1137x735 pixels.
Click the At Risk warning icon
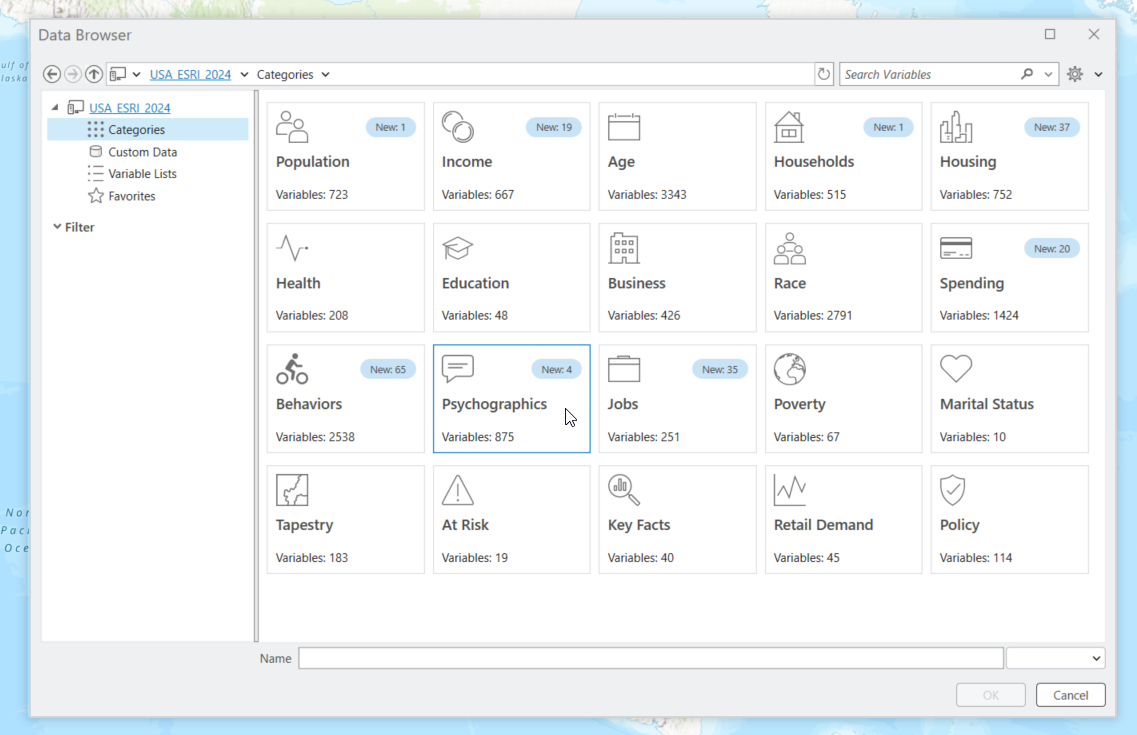[457, 489]
